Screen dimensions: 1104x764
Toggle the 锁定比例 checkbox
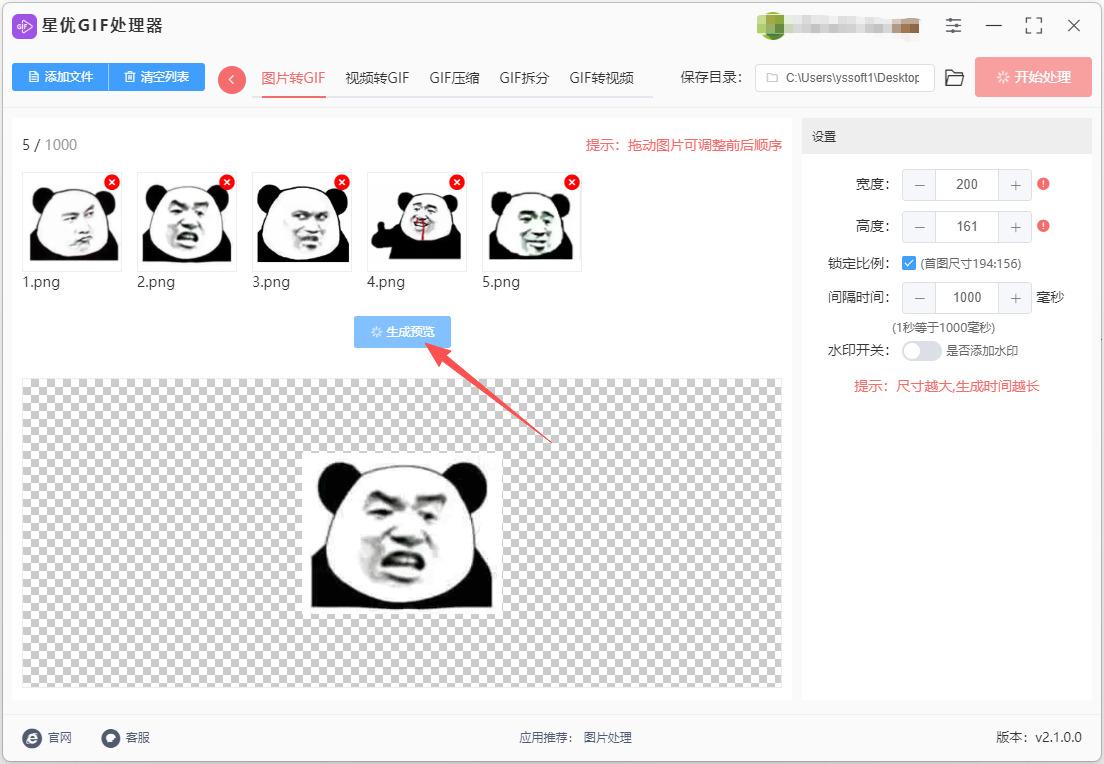point(909,263)
